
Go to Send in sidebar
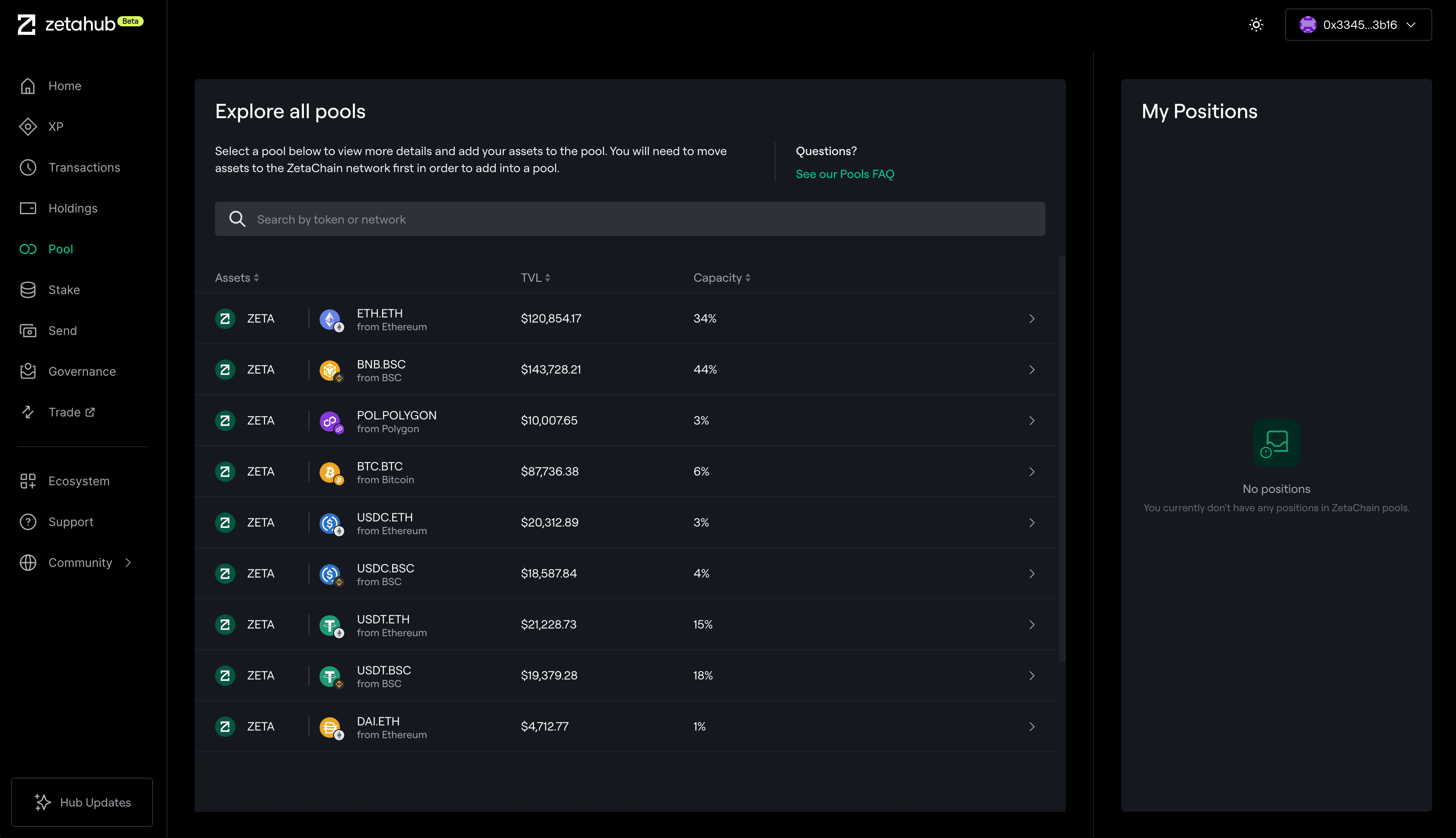pos(62,331)
